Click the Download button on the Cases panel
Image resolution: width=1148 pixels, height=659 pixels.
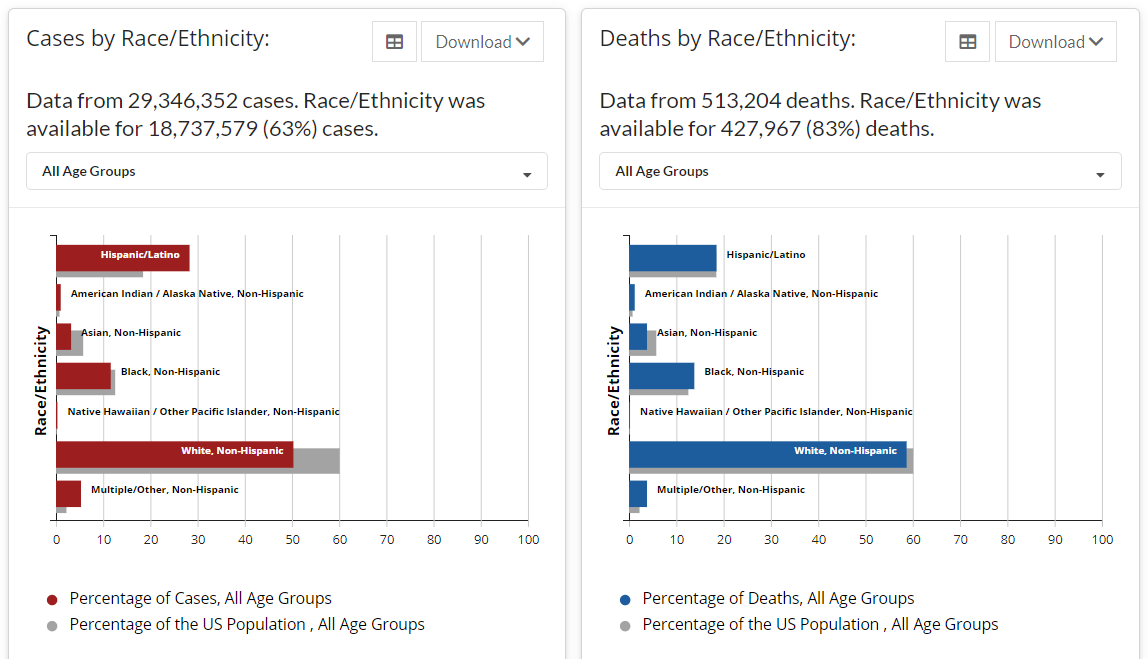point(482,41)
